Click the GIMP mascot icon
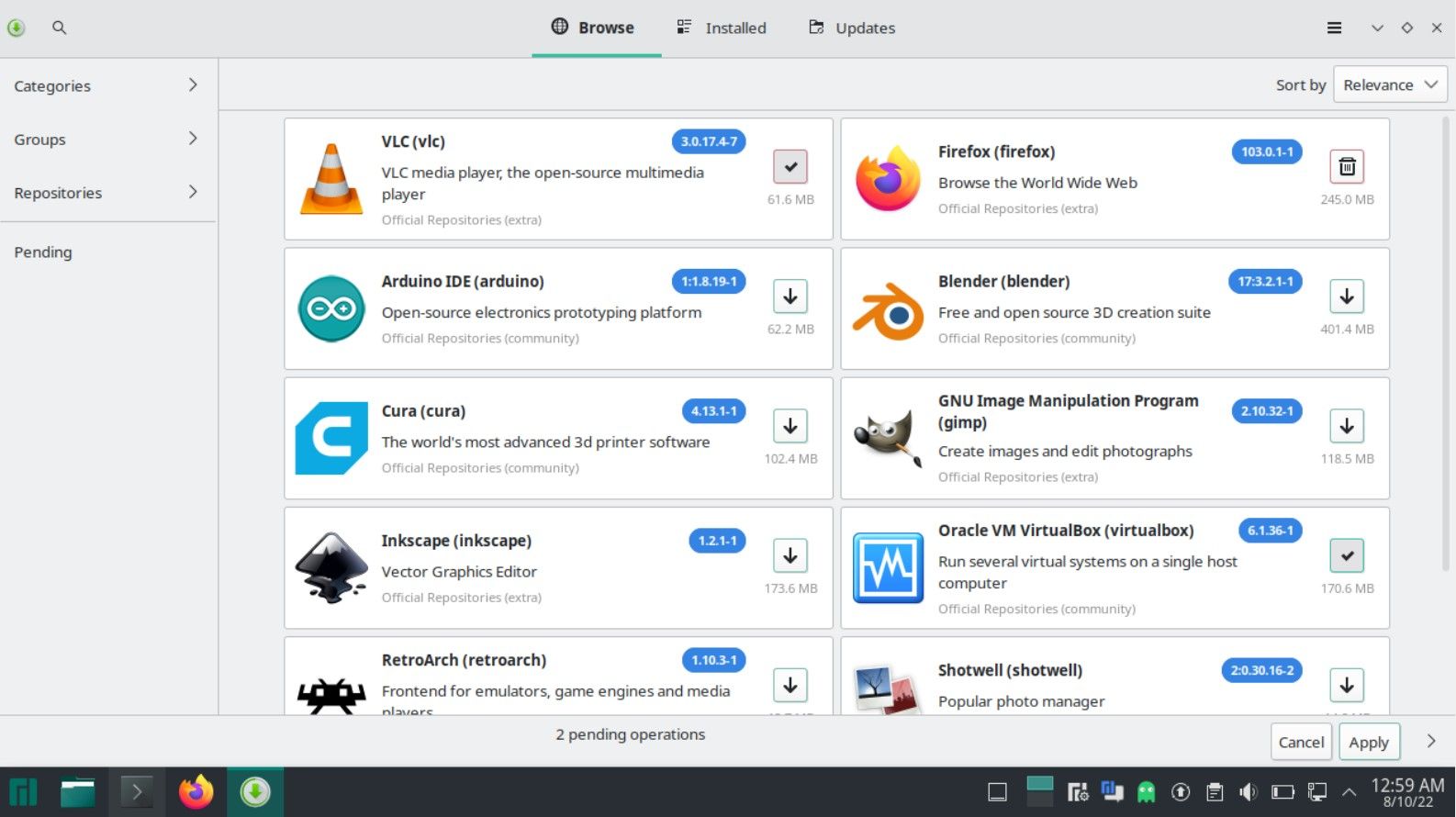The image size is (1456, 817). point(888,438)
